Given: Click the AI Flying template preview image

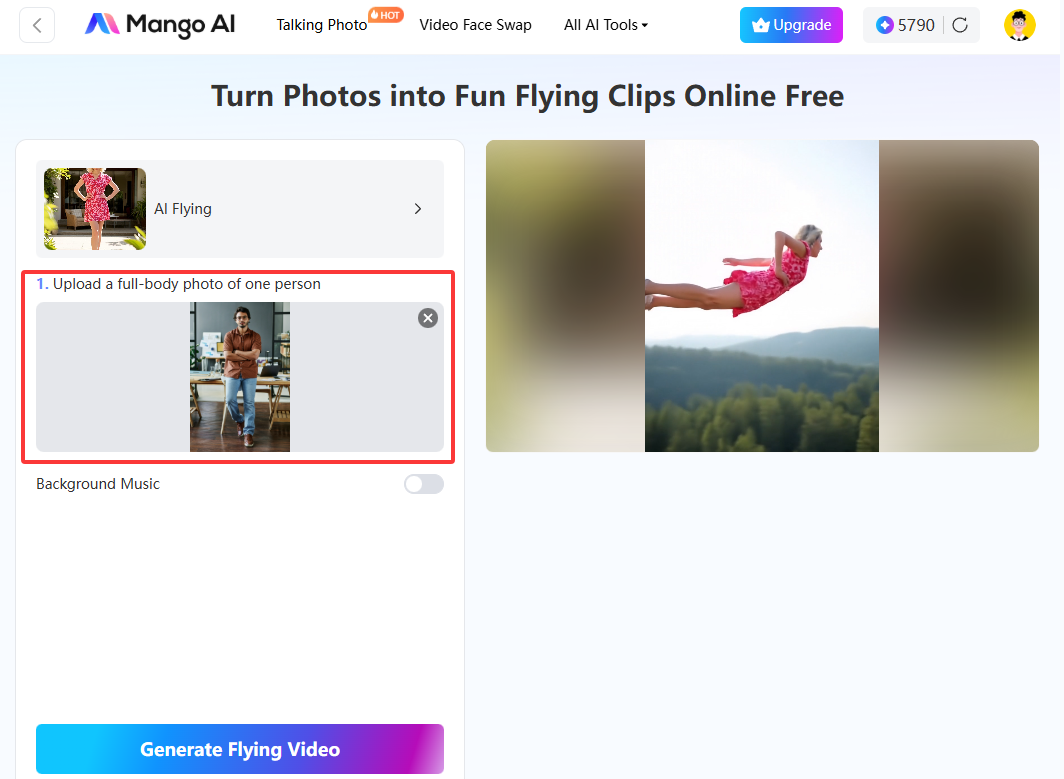Looking at the screenshot, I should 93,209.
